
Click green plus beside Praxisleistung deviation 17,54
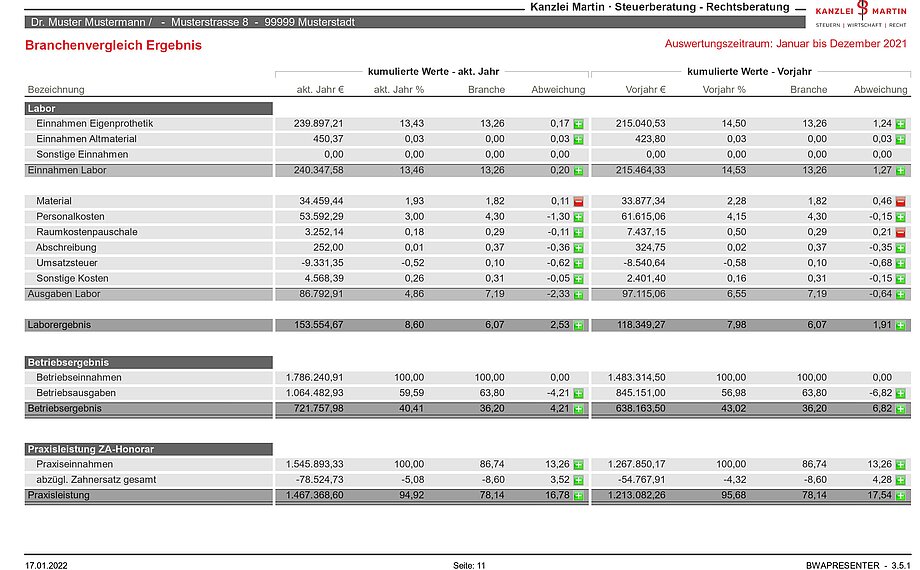point(901,496)
